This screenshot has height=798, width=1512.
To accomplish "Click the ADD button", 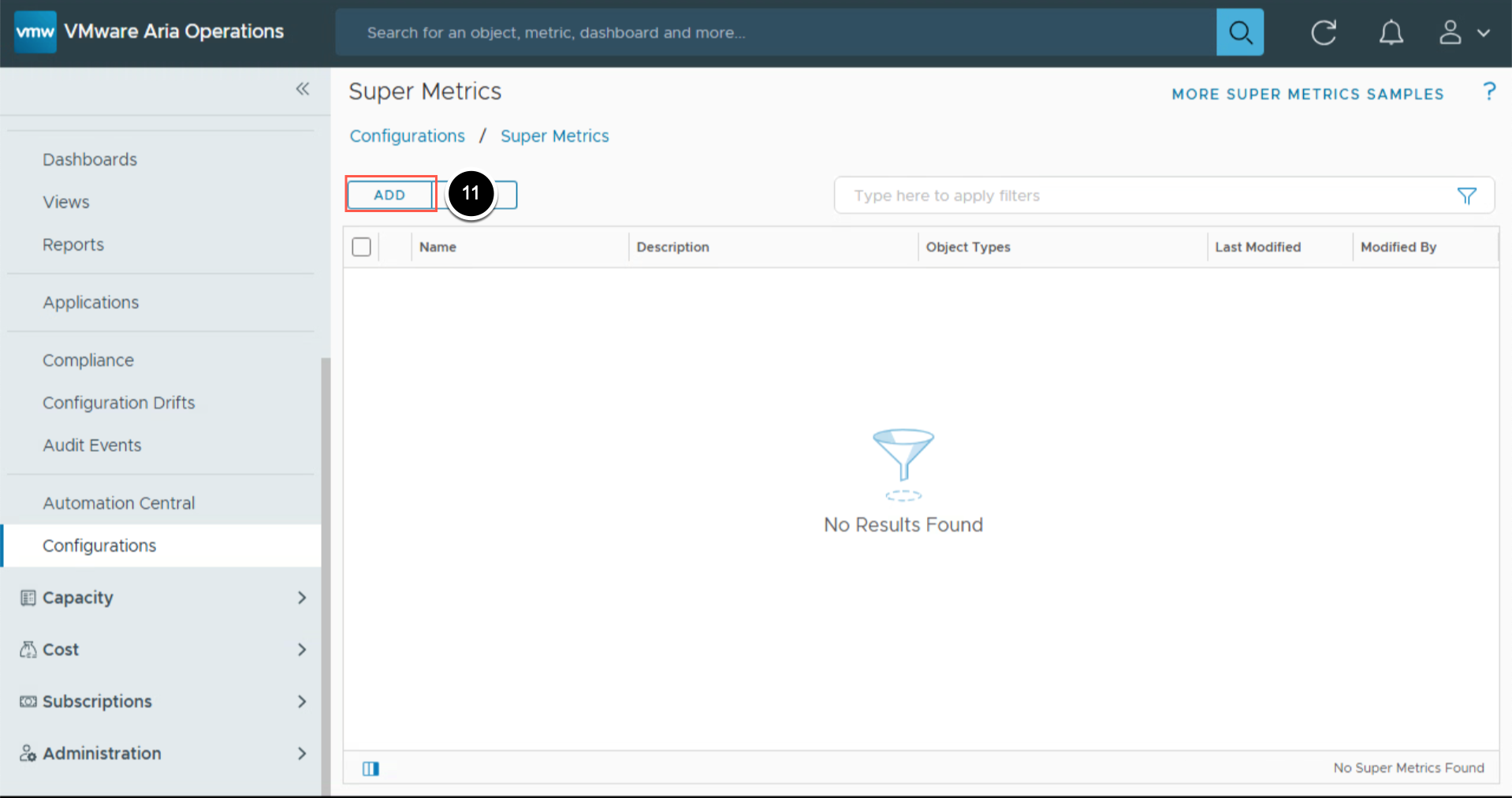I will pos(390,195).
